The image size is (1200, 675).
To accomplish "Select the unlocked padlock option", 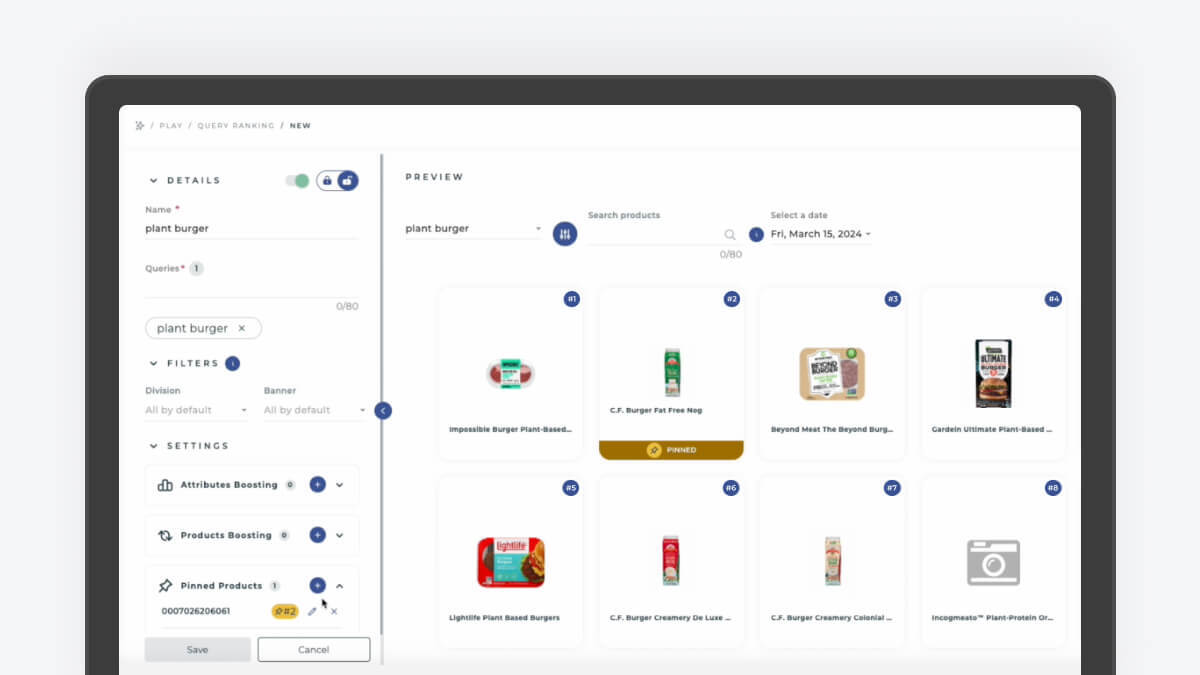I will pos(347,181).
